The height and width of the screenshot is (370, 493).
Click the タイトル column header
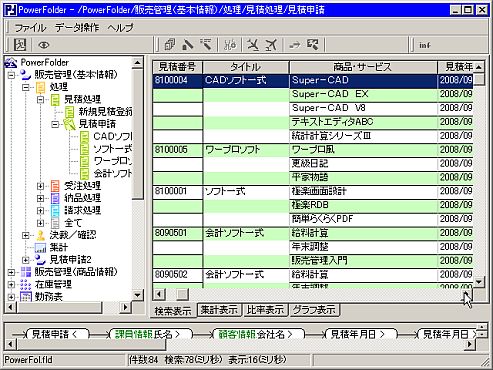tap(246, 67)
